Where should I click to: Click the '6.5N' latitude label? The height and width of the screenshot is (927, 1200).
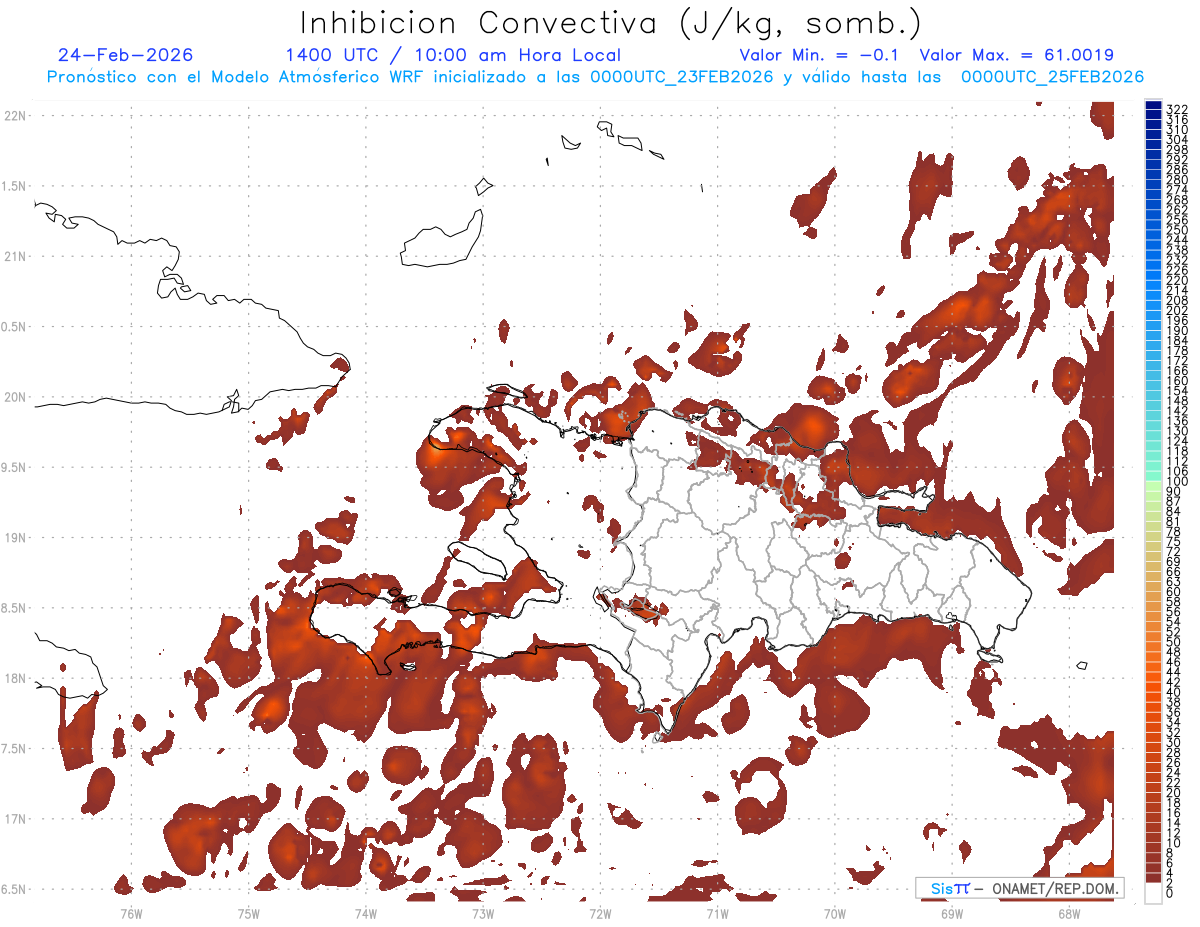click(14, 890)
